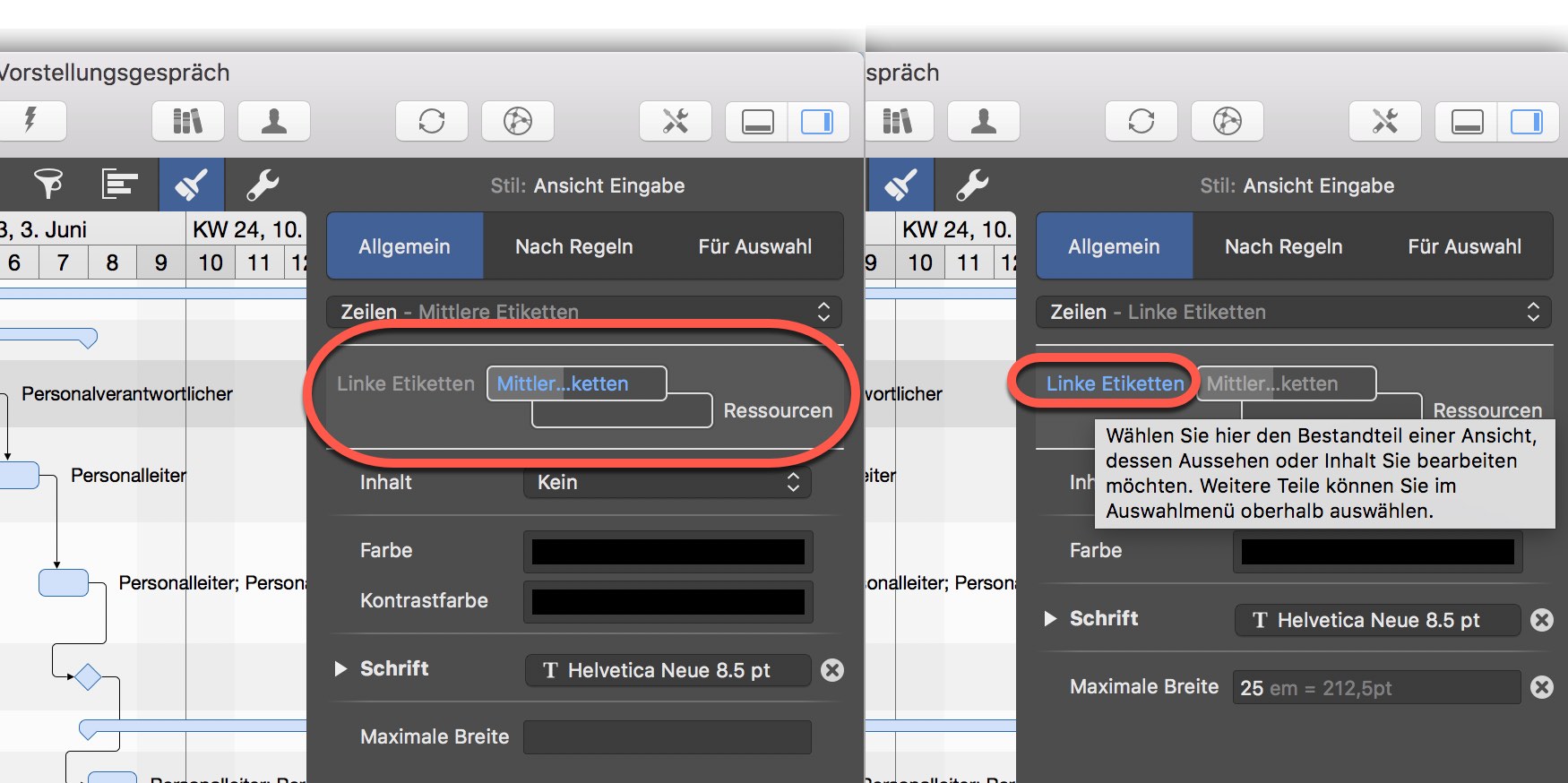Switch to the 'Nach Regeln' tab in the left inspector

coord(573,246)
